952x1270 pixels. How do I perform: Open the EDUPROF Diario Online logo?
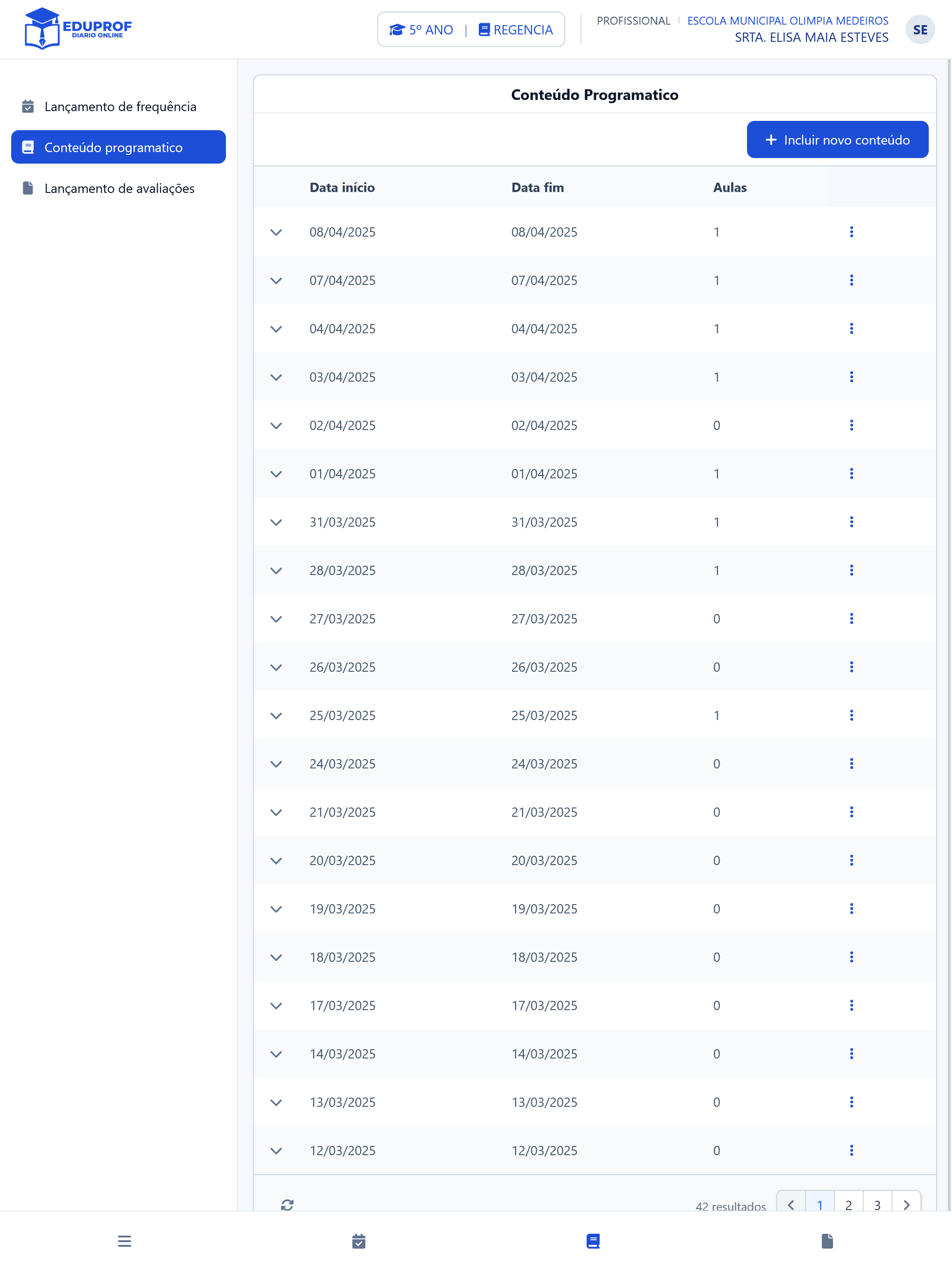click(x=78, y=29)
